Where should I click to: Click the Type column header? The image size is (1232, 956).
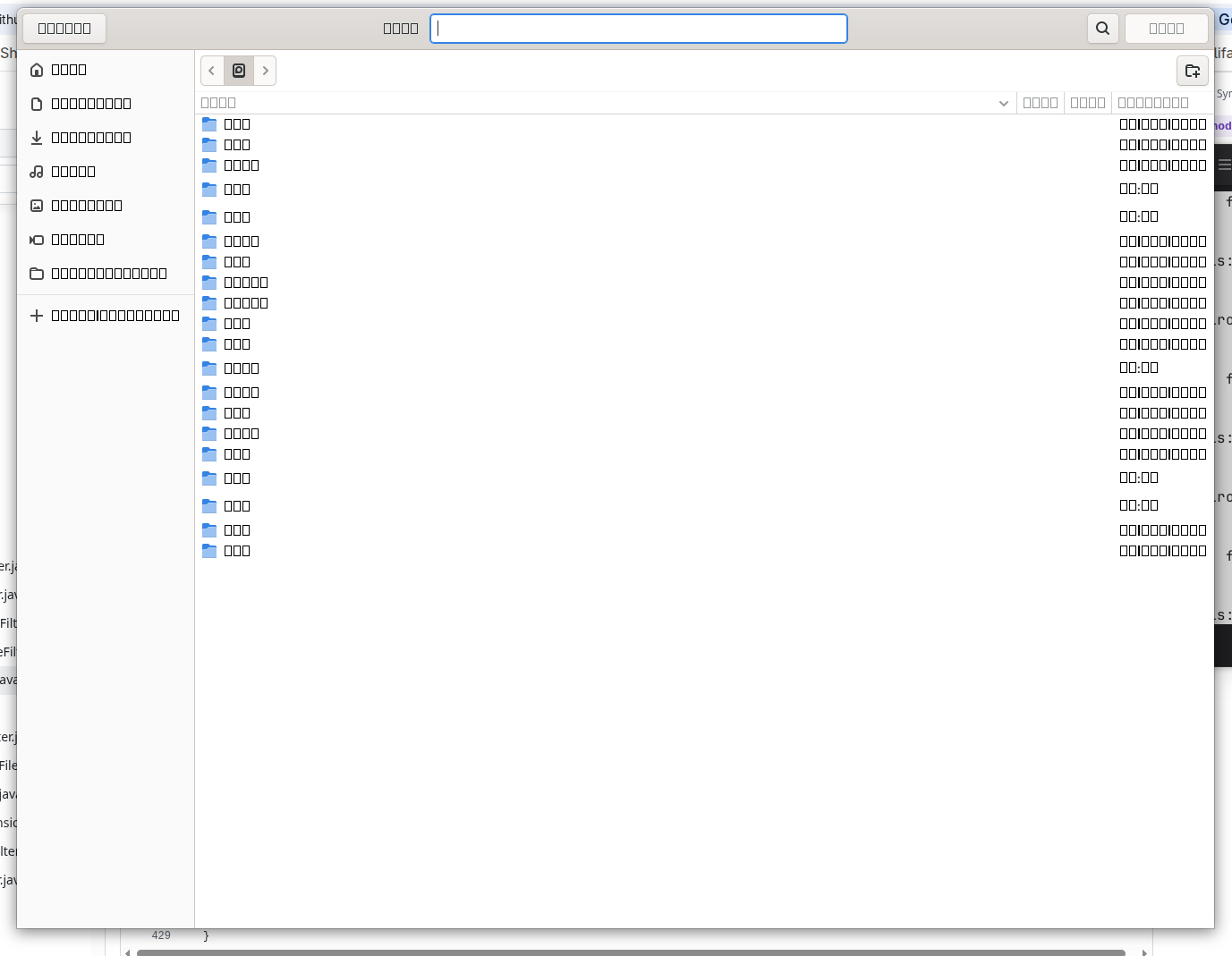(1087, 103)
